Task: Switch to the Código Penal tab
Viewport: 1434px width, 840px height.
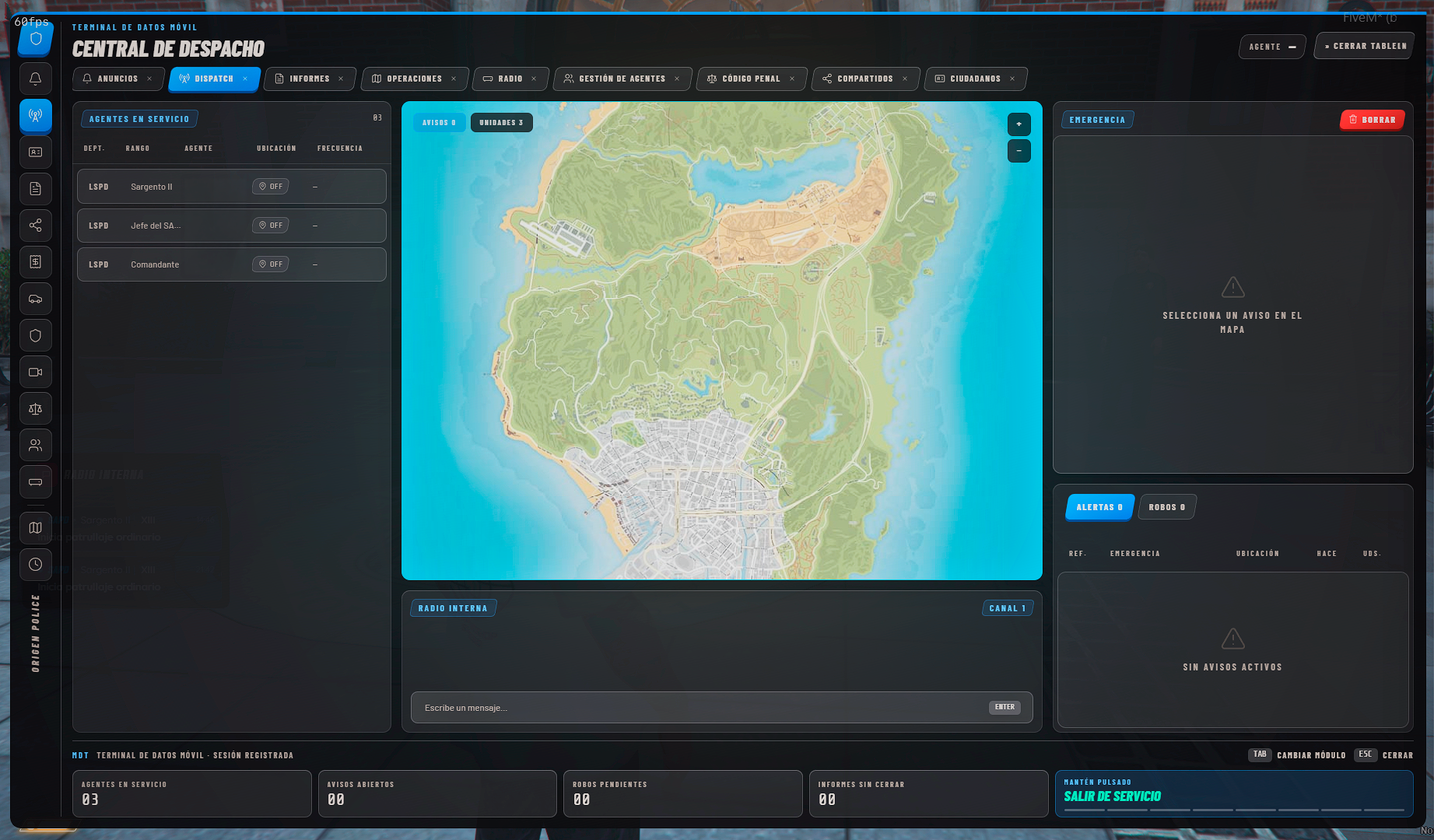Action: pyautogui.click(x=752, y=79)
